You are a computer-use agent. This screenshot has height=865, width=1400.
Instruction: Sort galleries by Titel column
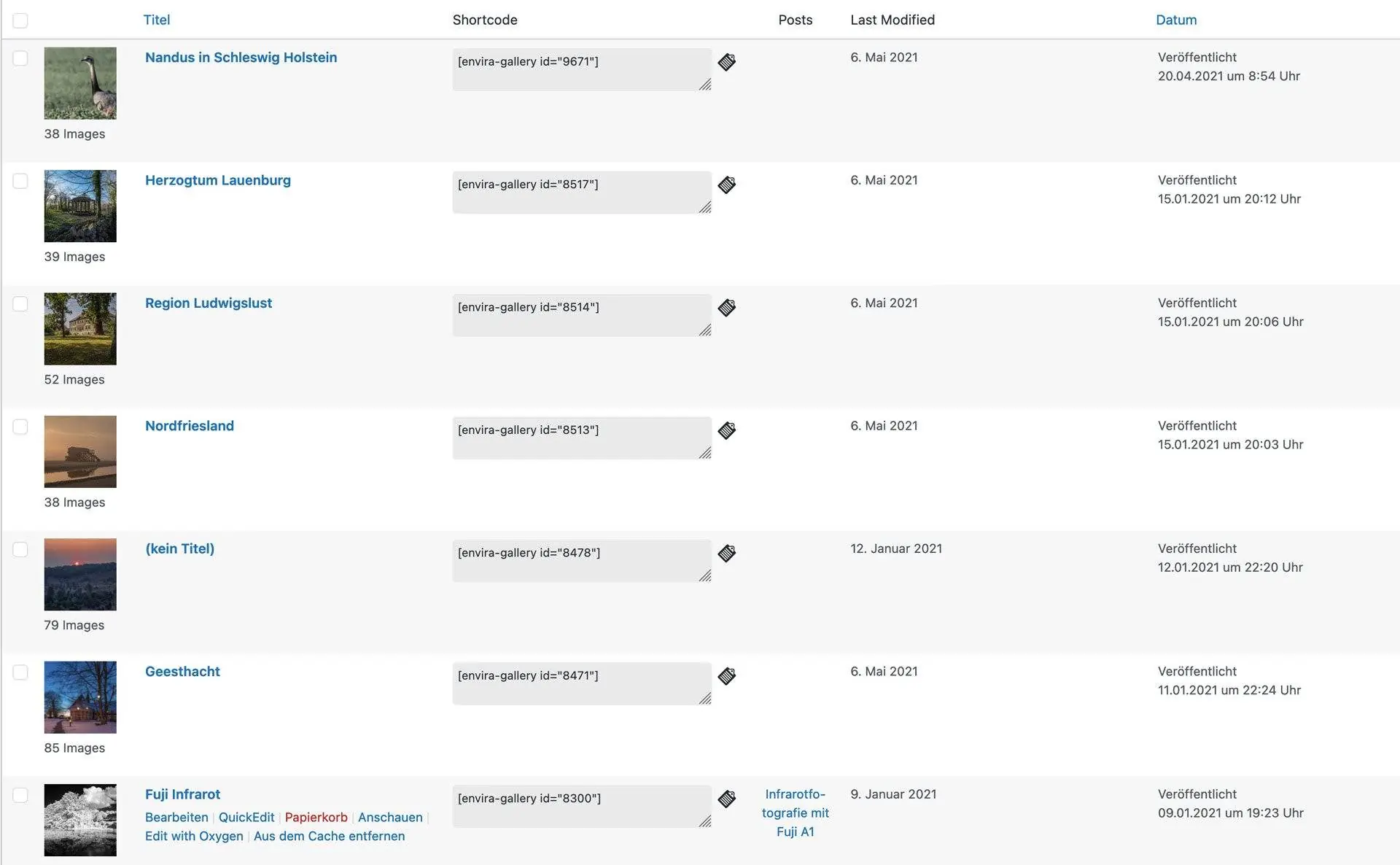[x=156, y=20]
